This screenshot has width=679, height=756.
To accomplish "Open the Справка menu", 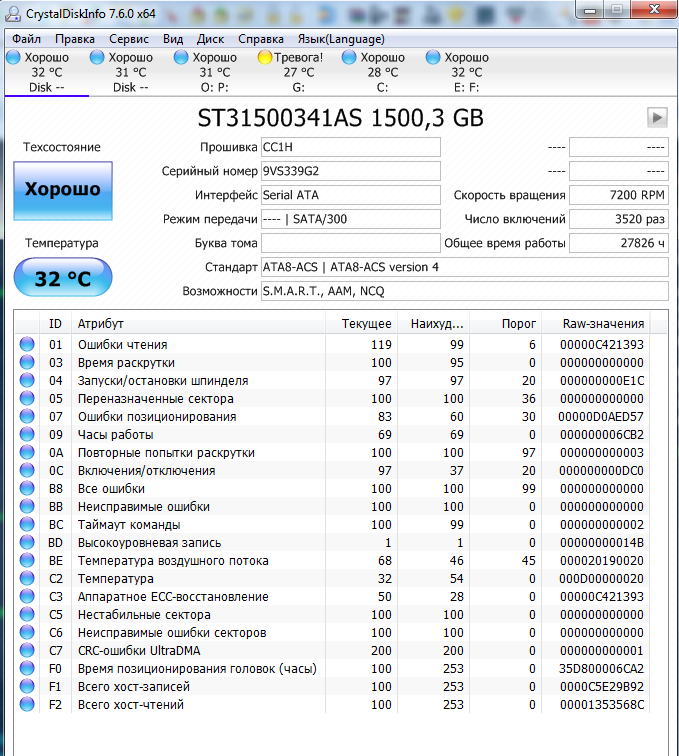I will pyautogui.click(x=261, y=39).
